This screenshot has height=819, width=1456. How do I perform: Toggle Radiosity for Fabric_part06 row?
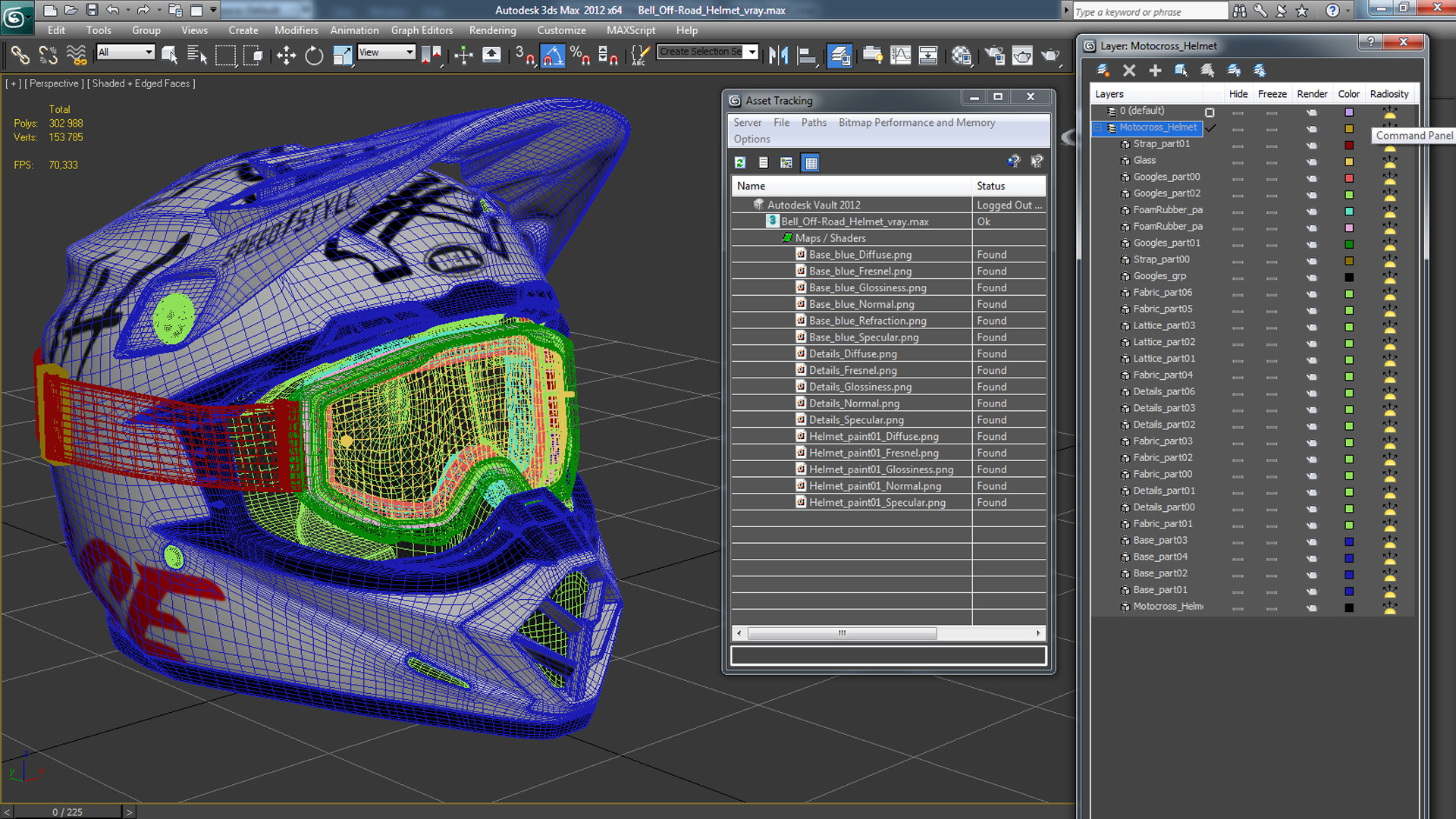coord(1389,293)
